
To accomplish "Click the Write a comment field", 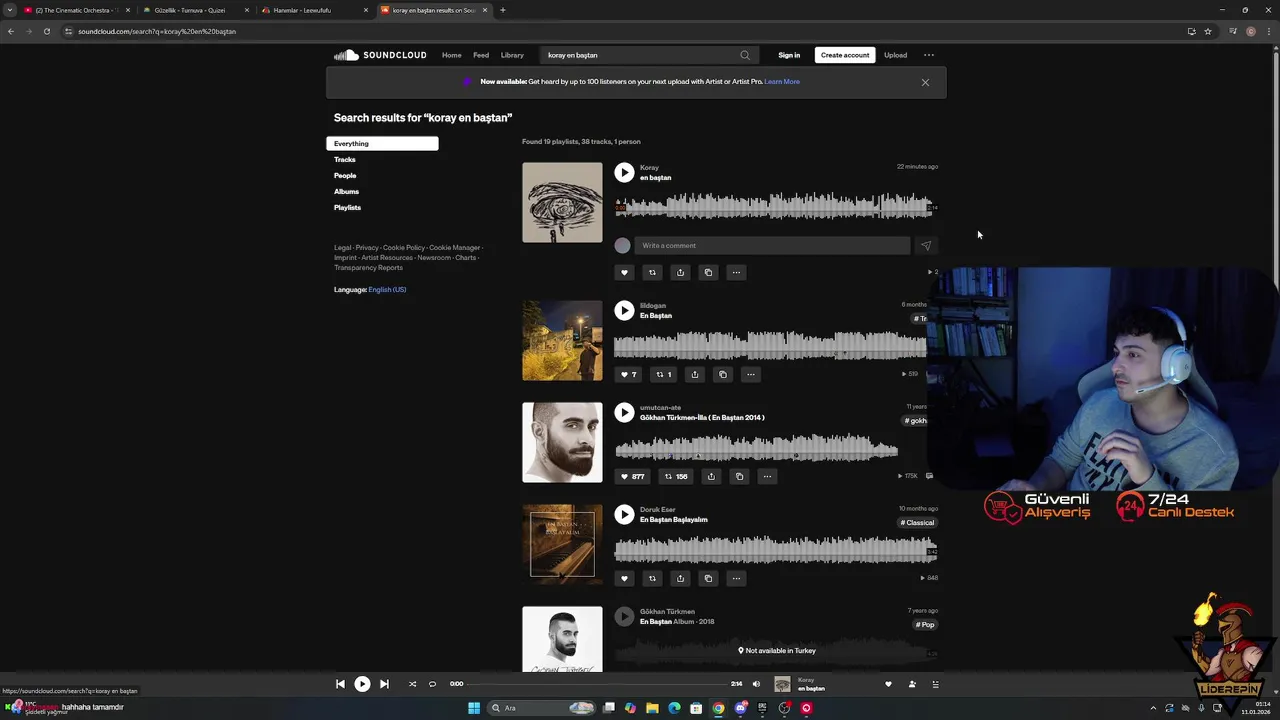I will [772, 245].
